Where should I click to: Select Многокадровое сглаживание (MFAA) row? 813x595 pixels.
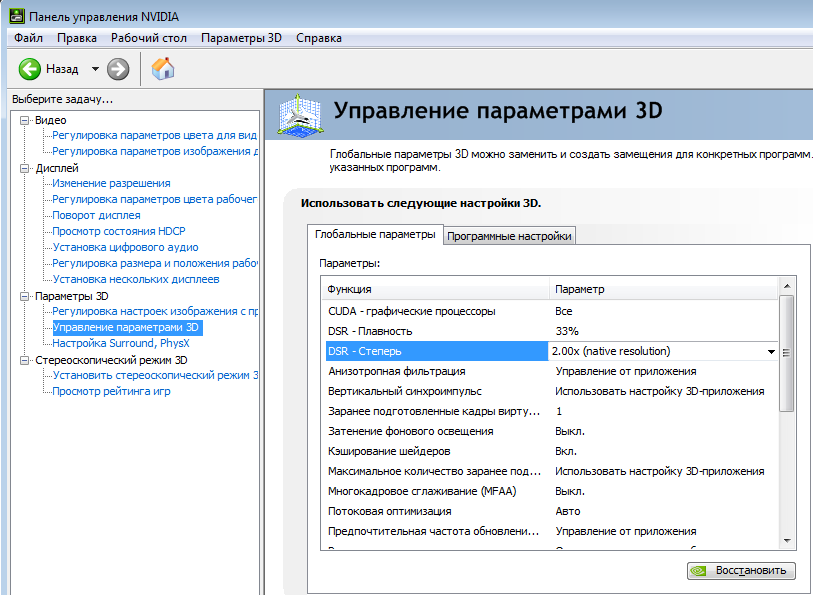(x=551, y=491)
